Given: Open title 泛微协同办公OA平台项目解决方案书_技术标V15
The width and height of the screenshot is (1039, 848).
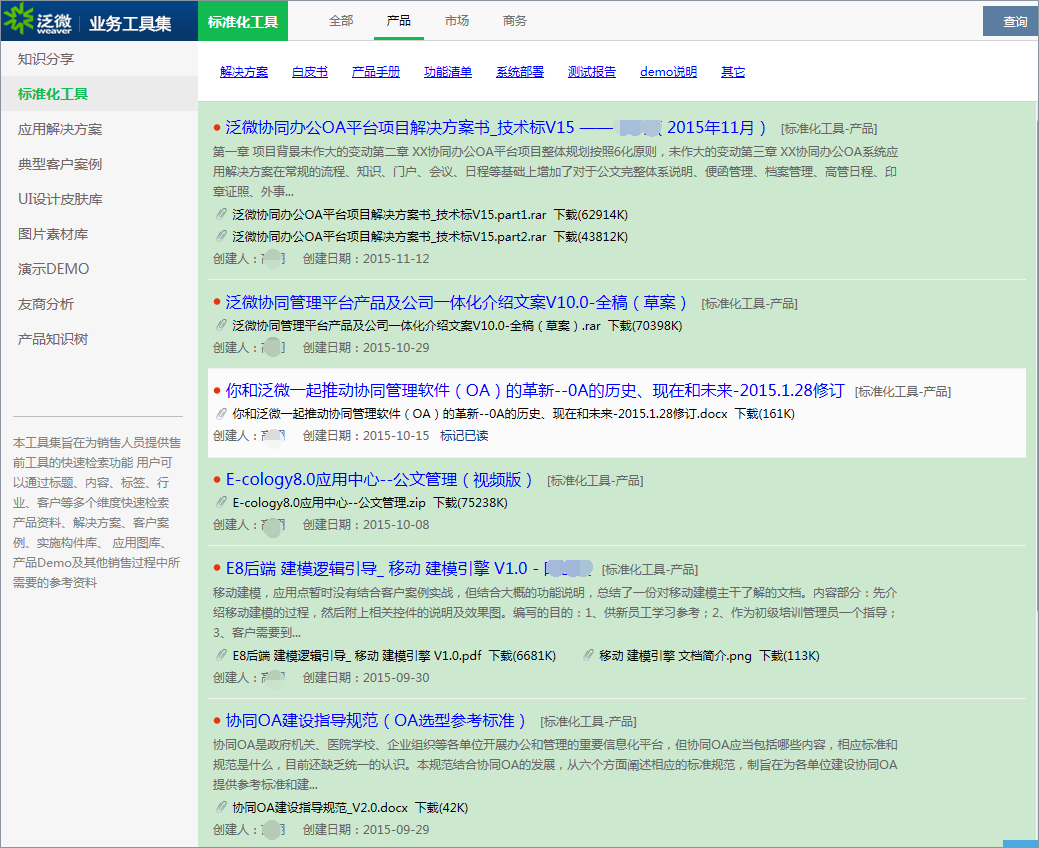Looking at the screenshot, I should coord(496,127).
